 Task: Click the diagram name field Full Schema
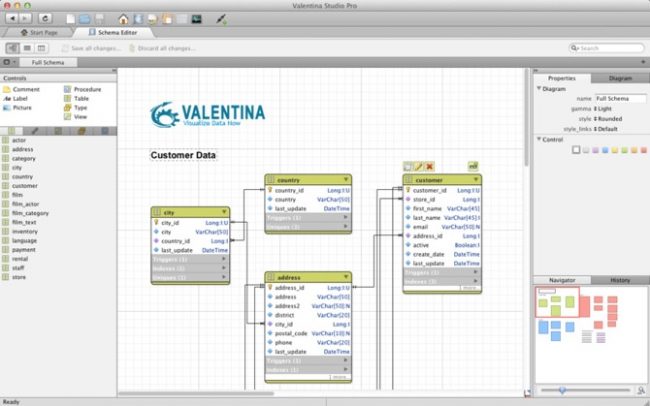(x=621, y=99)
